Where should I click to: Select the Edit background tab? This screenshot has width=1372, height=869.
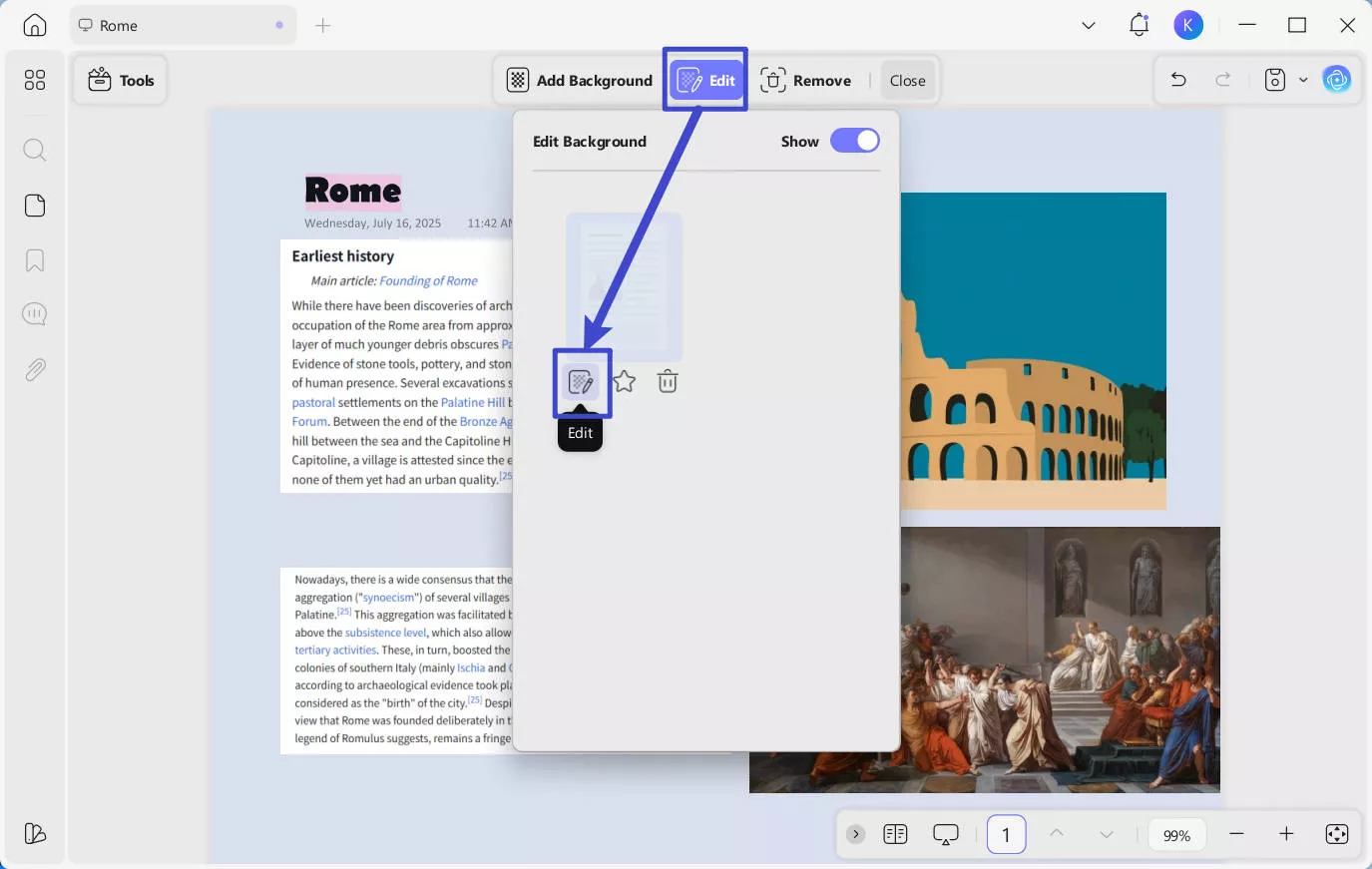point(706,81)
